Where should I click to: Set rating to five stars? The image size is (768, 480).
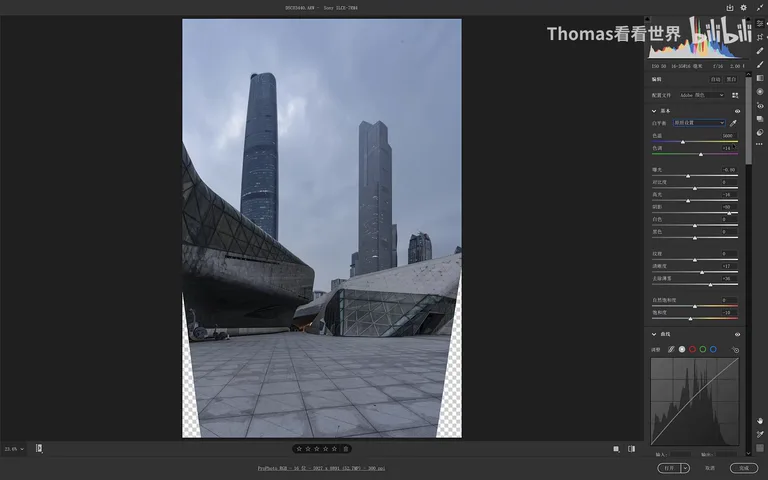click(x=334, y=449)
